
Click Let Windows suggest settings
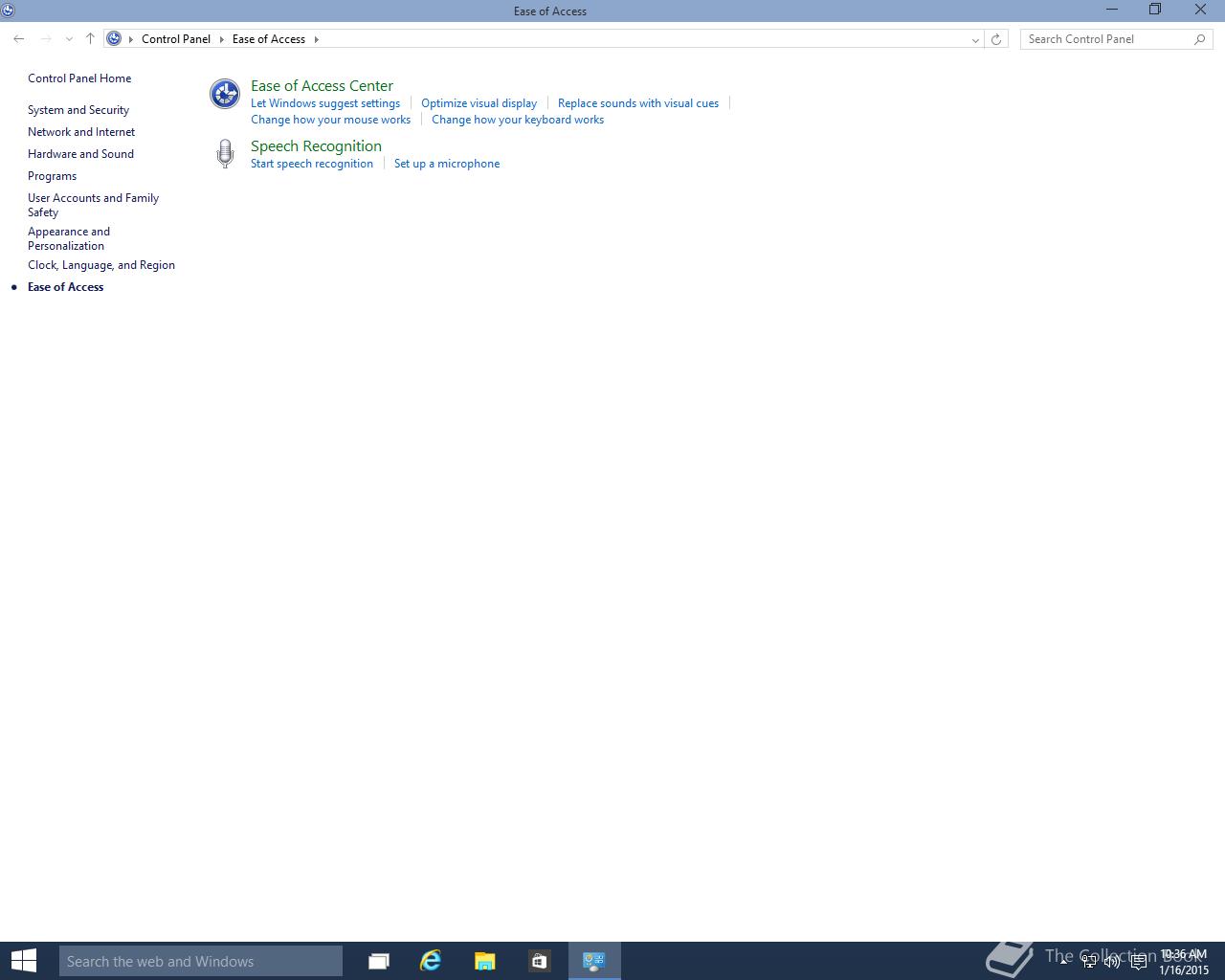click(325, 103)
